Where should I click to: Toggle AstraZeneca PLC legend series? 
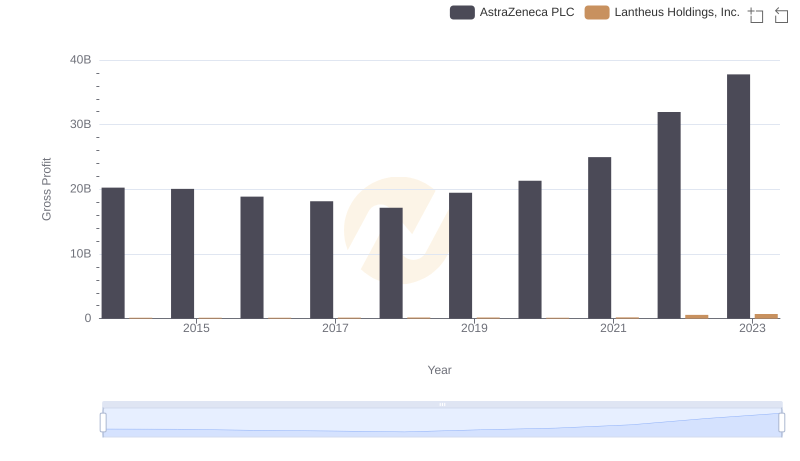tap(512, 12)
